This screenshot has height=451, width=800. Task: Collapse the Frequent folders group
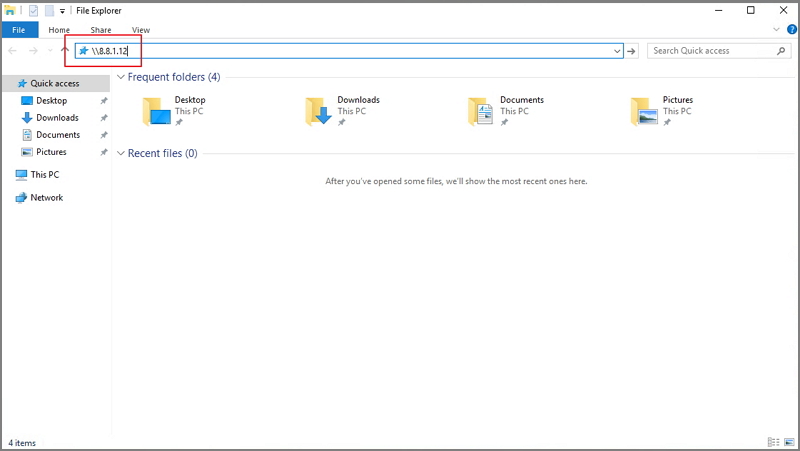pos(121,77)
